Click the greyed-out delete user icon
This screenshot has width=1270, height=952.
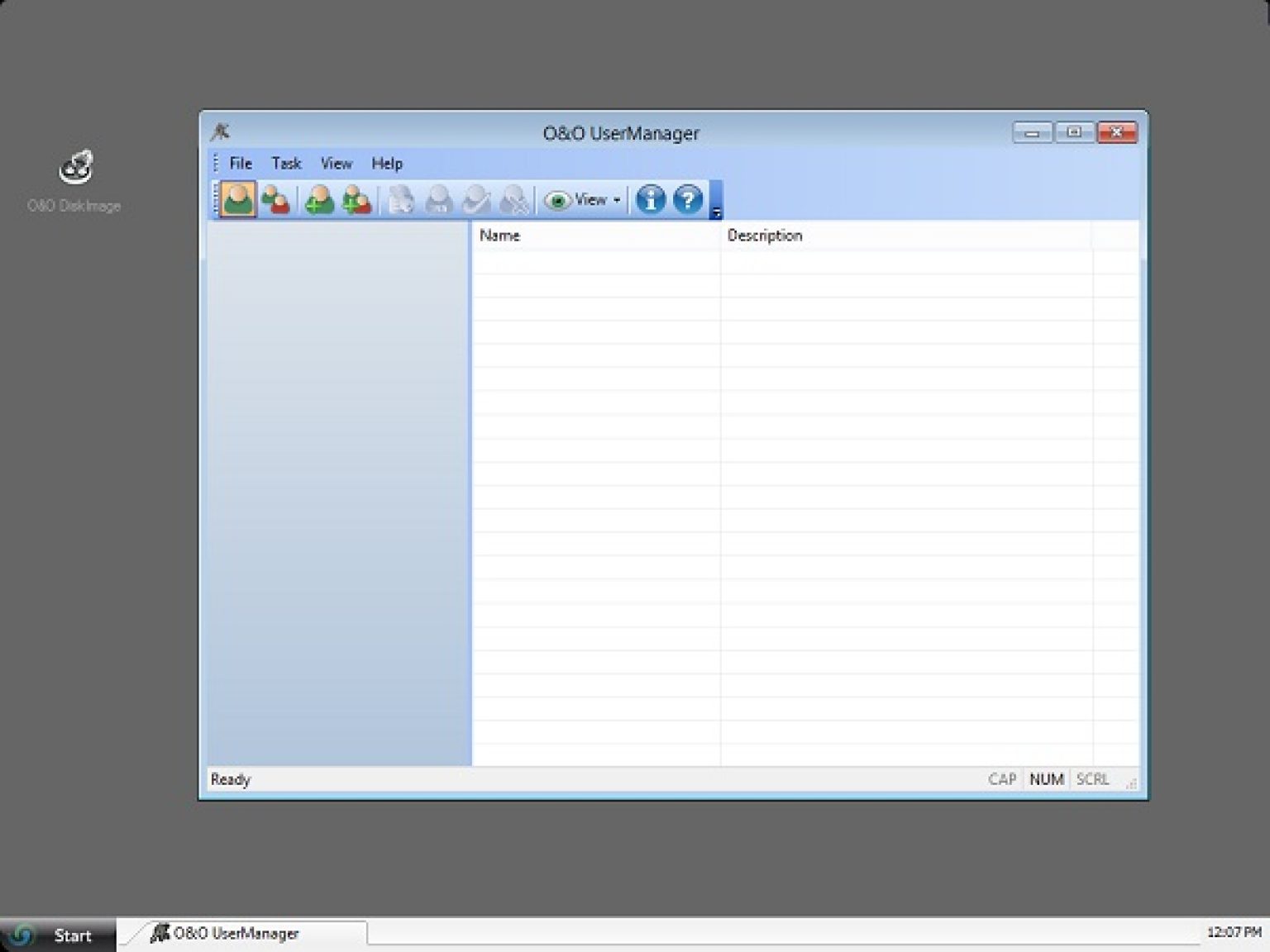click(x=514, y=199)
